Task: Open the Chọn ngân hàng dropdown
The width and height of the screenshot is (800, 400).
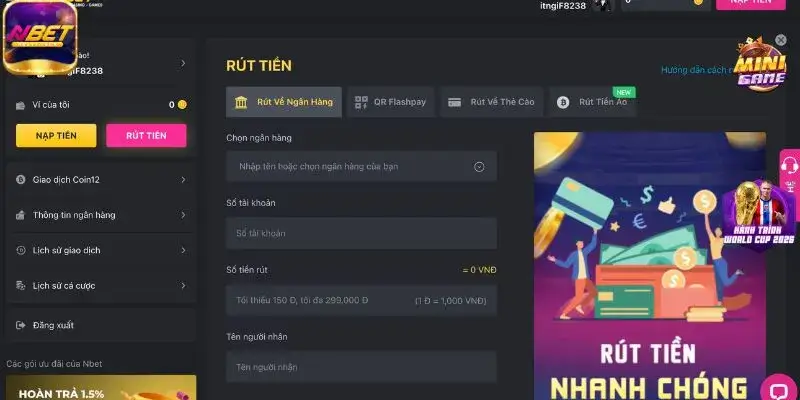Action: pos(361,166)
